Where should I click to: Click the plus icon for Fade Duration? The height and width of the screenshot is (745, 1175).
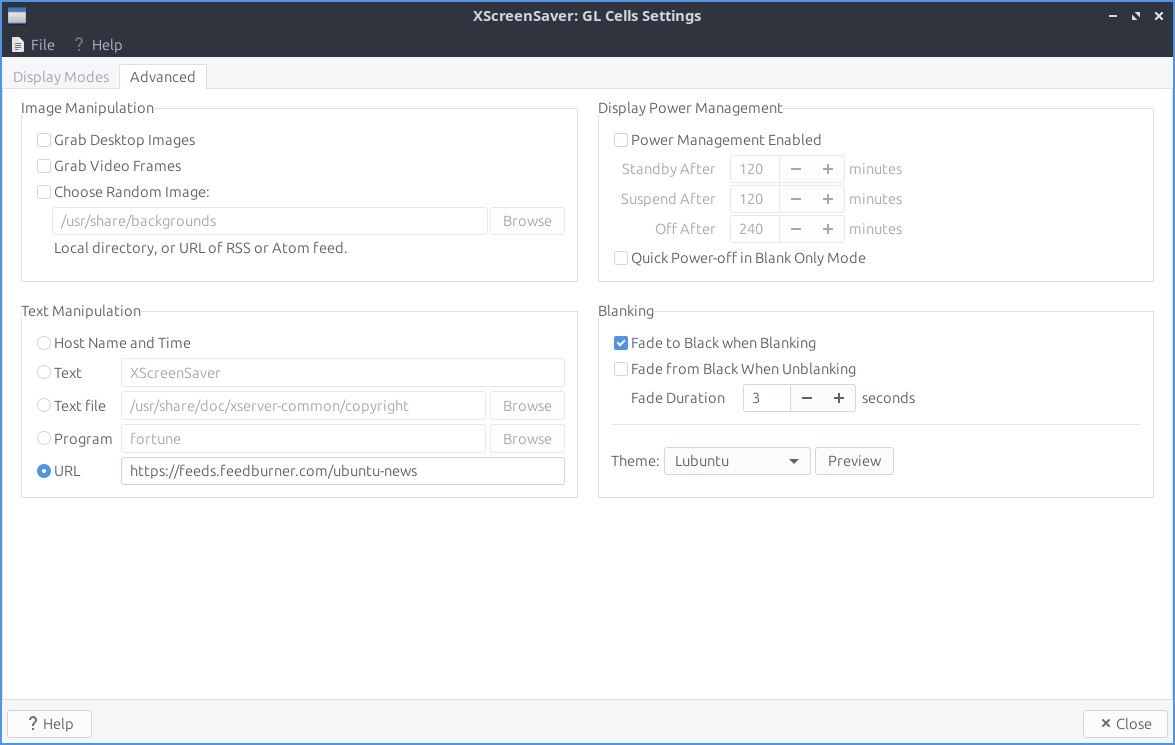click(x=839, y=398)
